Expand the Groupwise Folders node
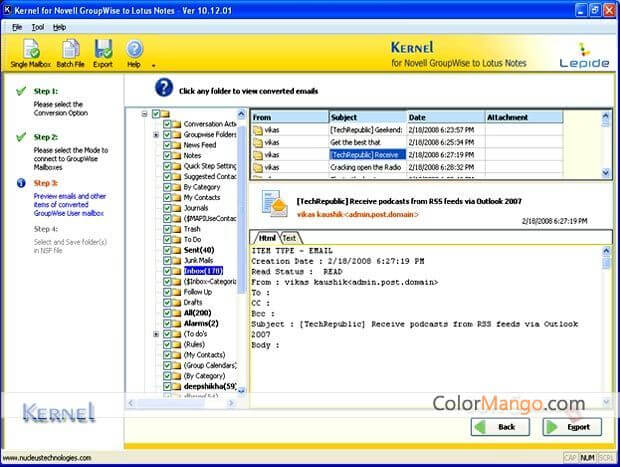This screenshot has width=620, height=467. pos(156,135)
